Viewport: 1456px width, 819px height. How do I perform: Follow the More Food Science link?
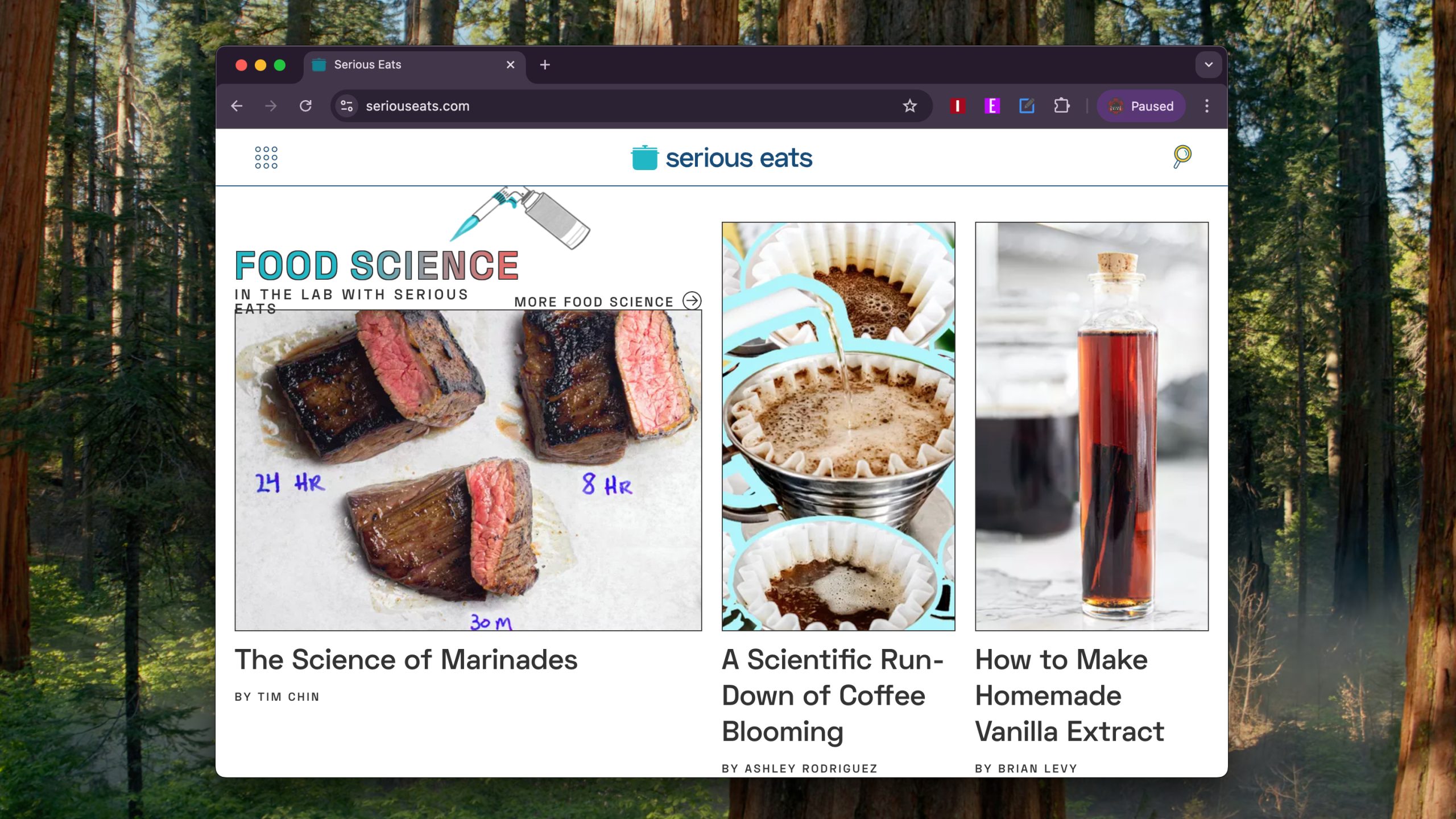click(x=608, y=301)
